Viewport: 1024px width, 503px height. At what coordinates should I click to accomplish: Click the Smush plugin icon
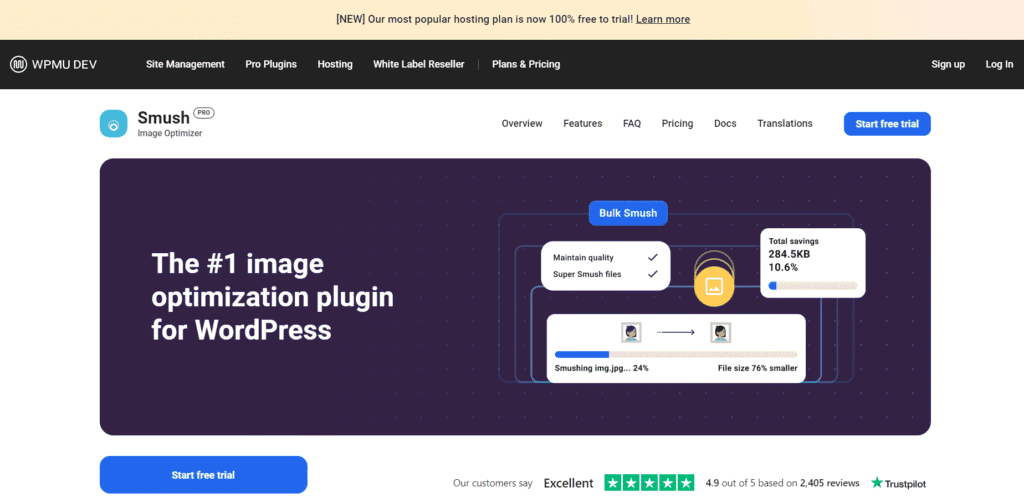pyautogui.click(x=114, y=123)
